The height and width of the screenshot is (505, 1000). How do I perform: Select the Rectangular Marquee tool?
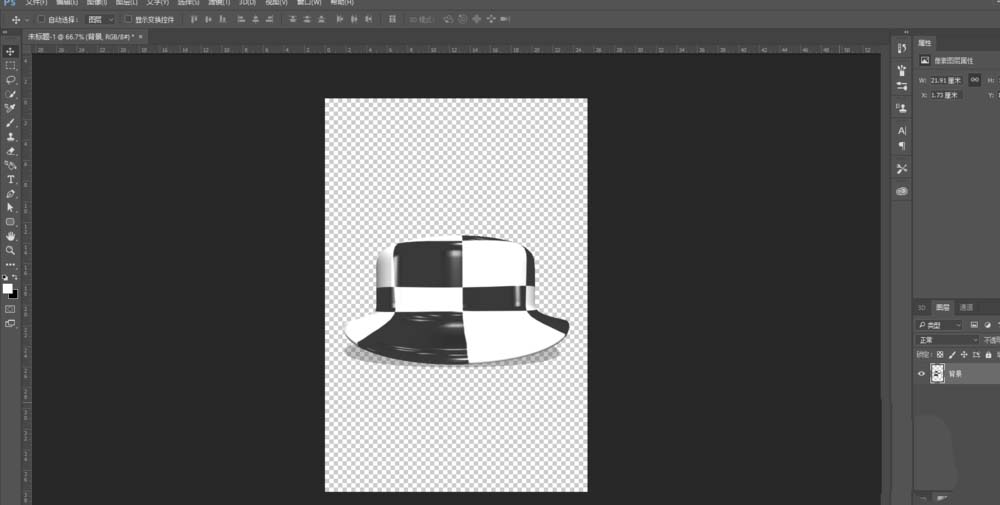pyautogui.click(x=10, y=66)
